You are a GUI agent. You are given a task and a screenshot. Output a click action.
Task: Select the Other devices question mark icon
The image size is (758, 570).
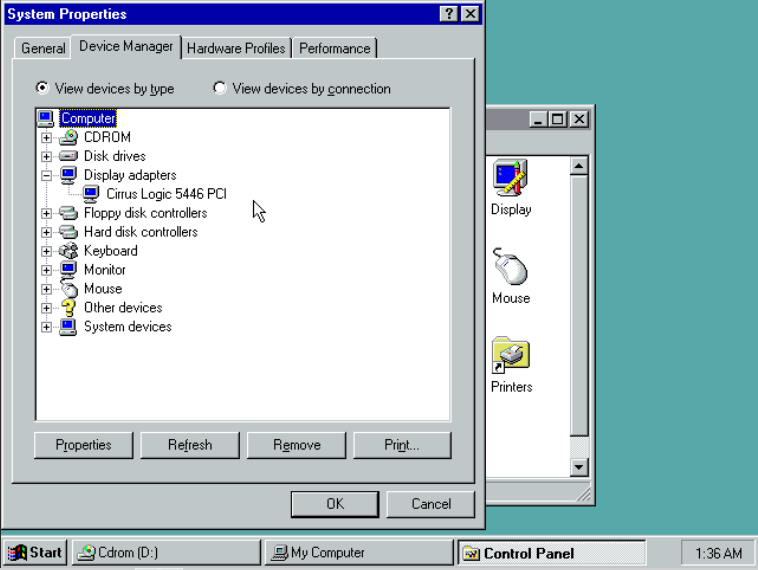pyautogui.click(x=68, y=308)
